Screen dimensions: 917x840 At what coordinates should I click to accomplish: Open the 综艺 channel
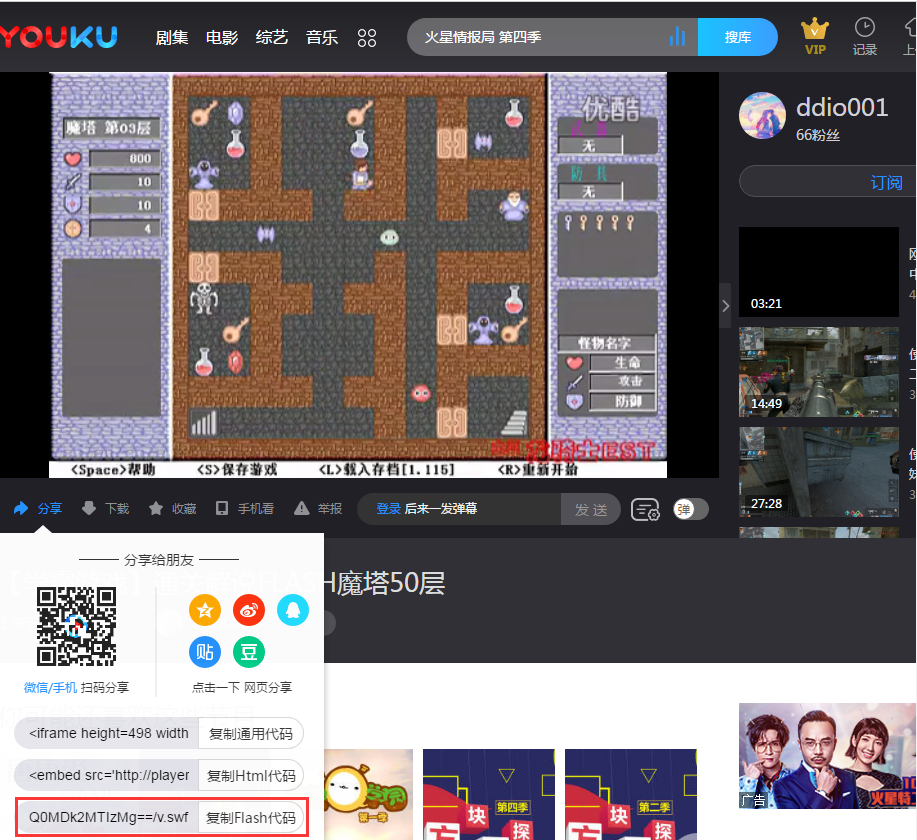(x=272, y=37)
